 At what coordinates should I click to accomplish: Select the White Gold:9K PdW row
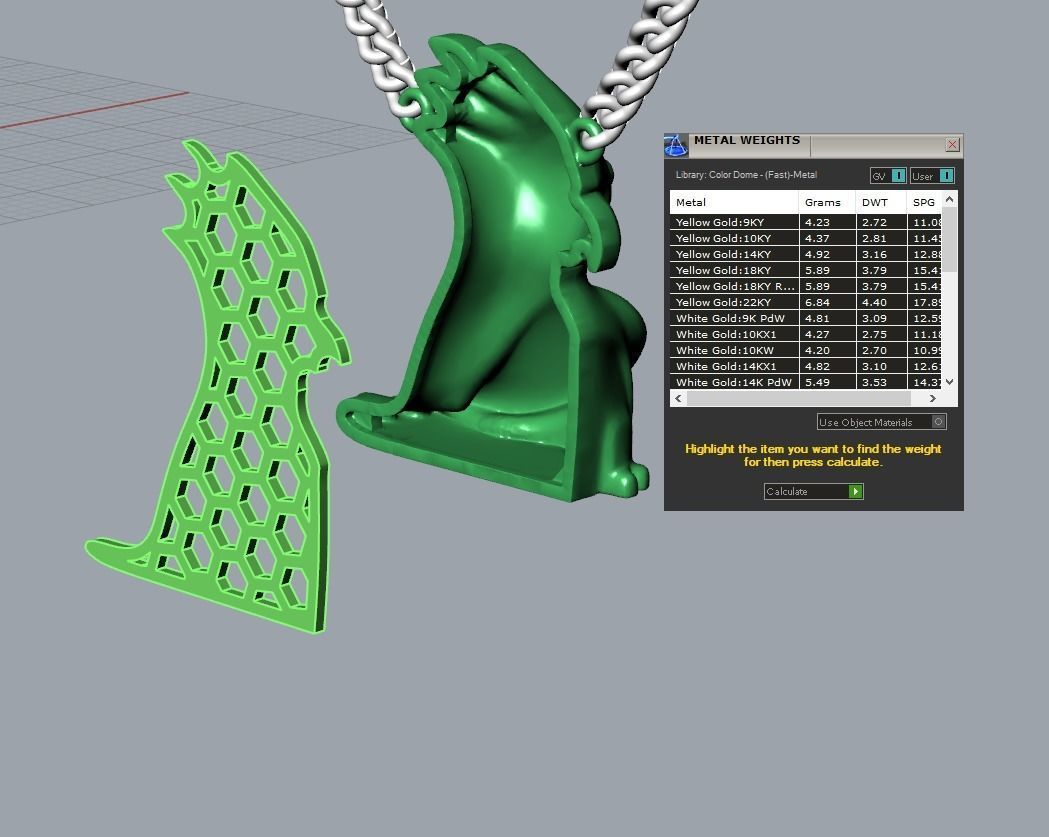[805, 318]
